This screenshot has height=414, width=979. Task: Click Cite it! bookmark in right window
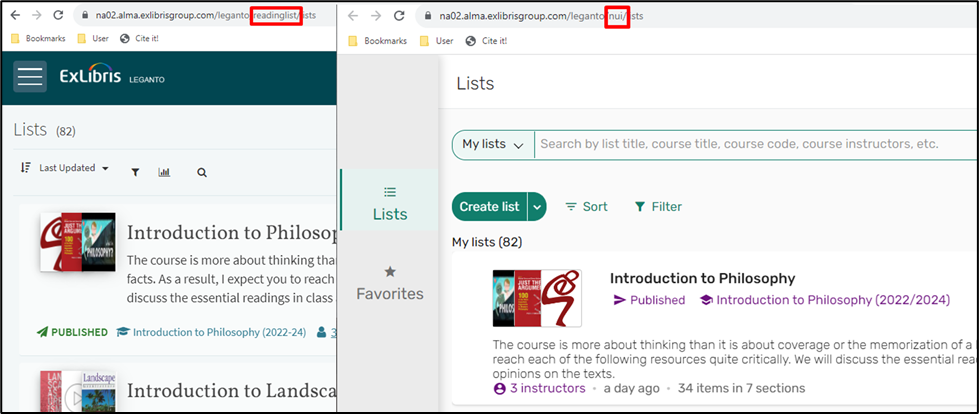pyautogui.click(x=486, y=41)
